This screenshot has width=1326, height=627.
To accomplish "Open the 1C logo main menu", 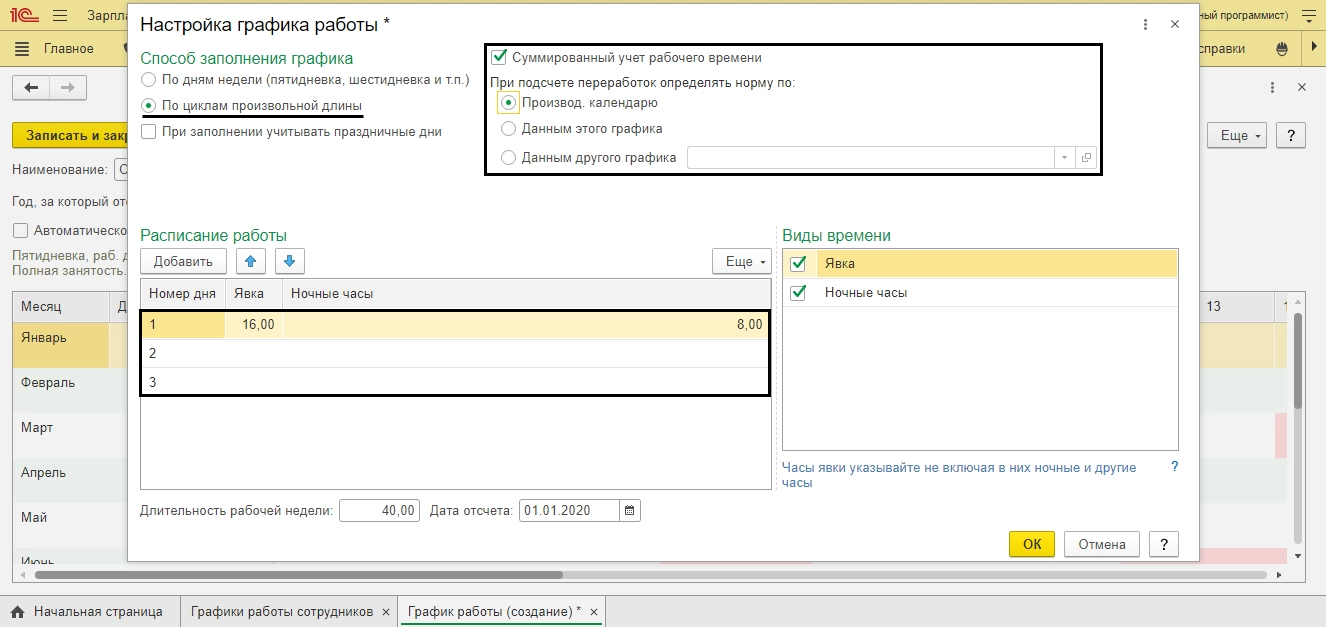I will [x=25, y=16].
